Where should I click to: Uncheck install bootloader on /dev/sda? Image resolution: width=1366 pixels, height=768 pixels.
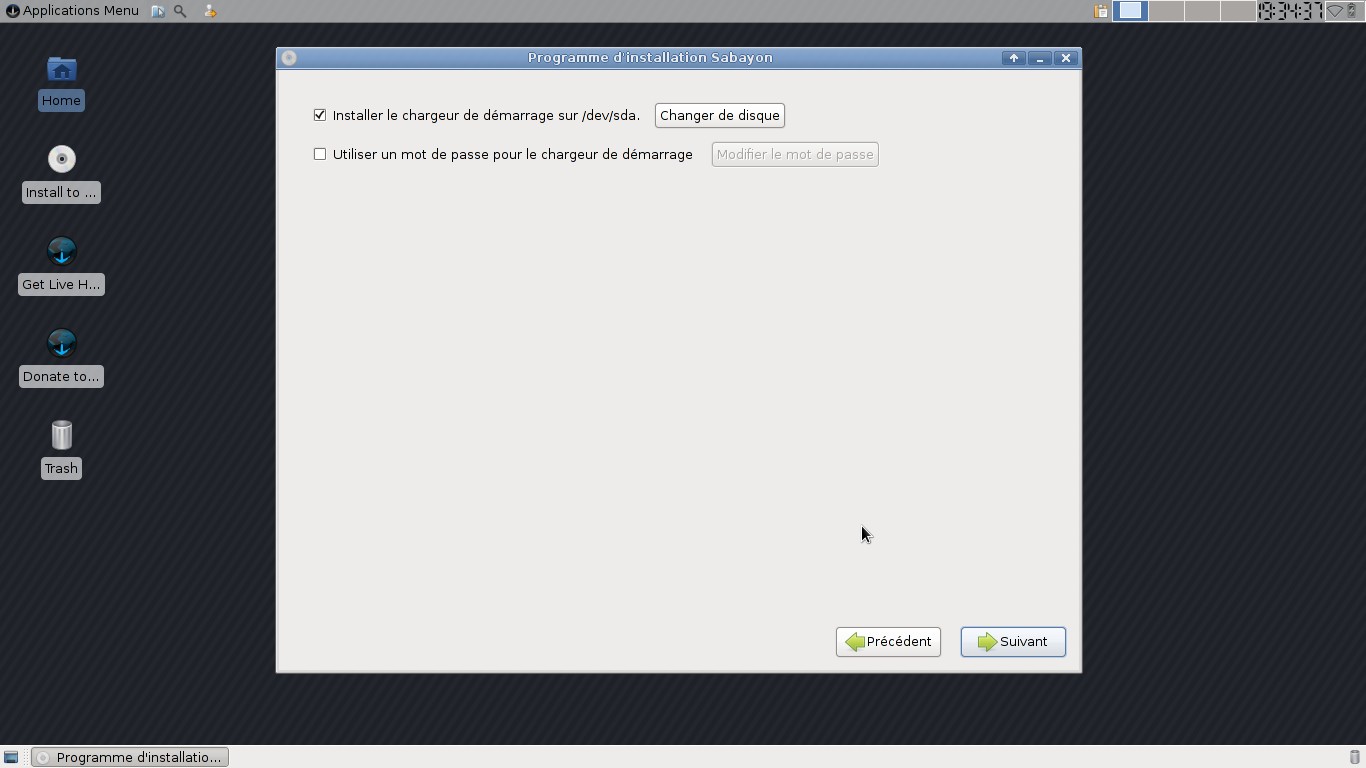click(320, 115)
